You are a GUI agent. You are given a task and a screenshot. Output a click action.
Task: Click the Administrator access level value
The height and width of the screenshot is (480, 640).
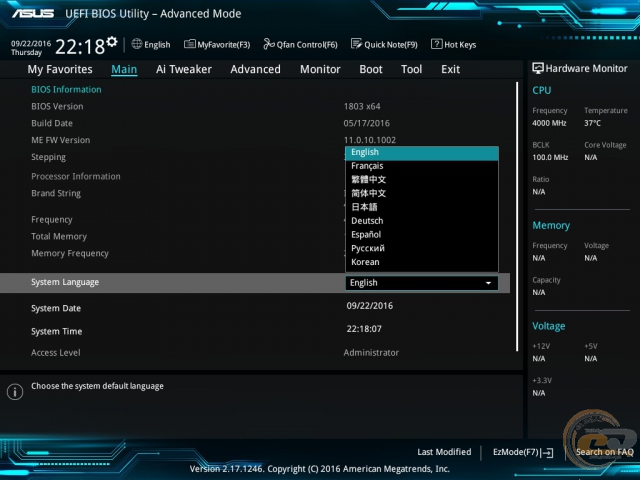[x=371, y=353]
